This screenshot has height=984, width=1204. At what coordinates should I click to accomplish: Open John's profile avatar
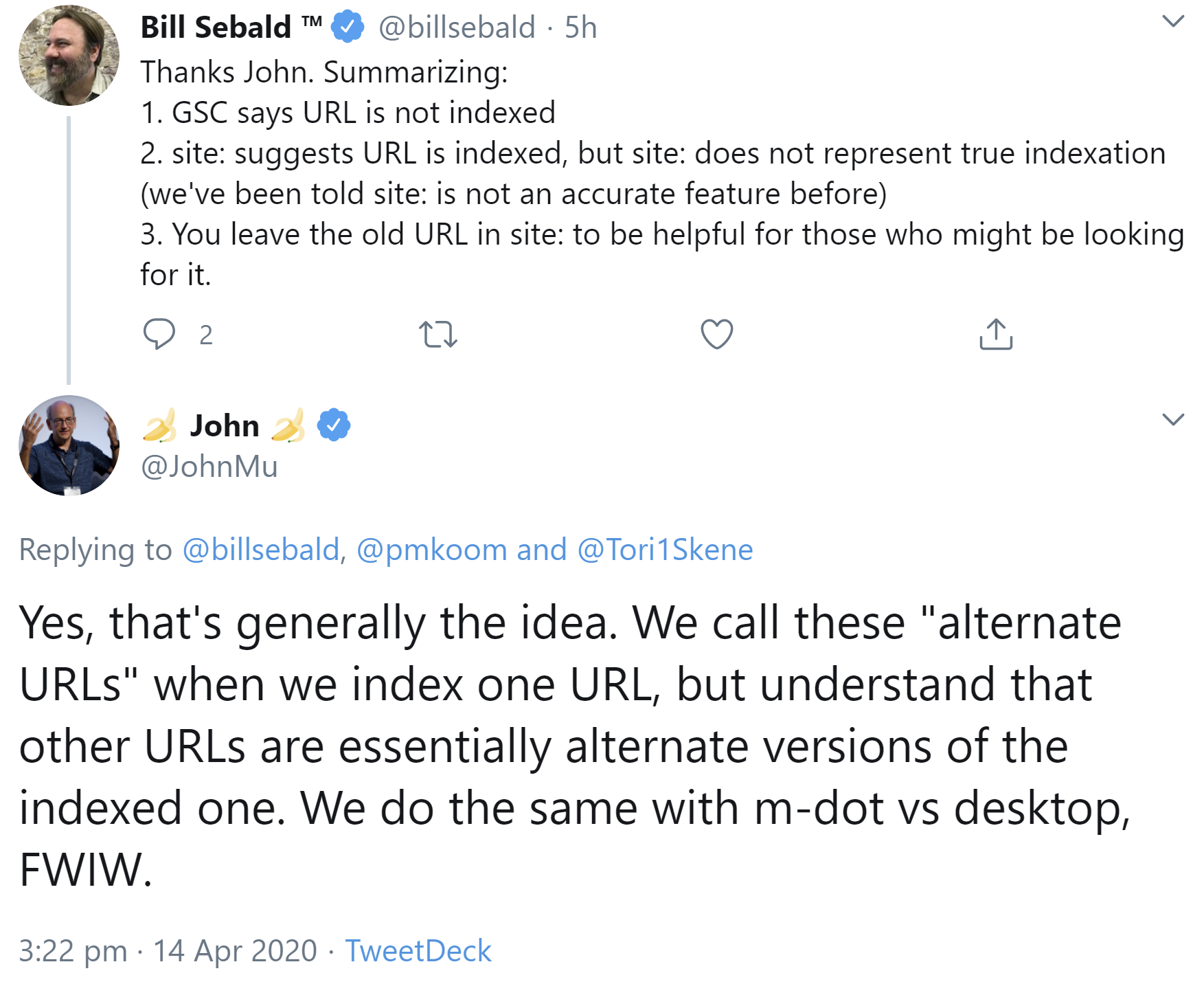point(69,447)
